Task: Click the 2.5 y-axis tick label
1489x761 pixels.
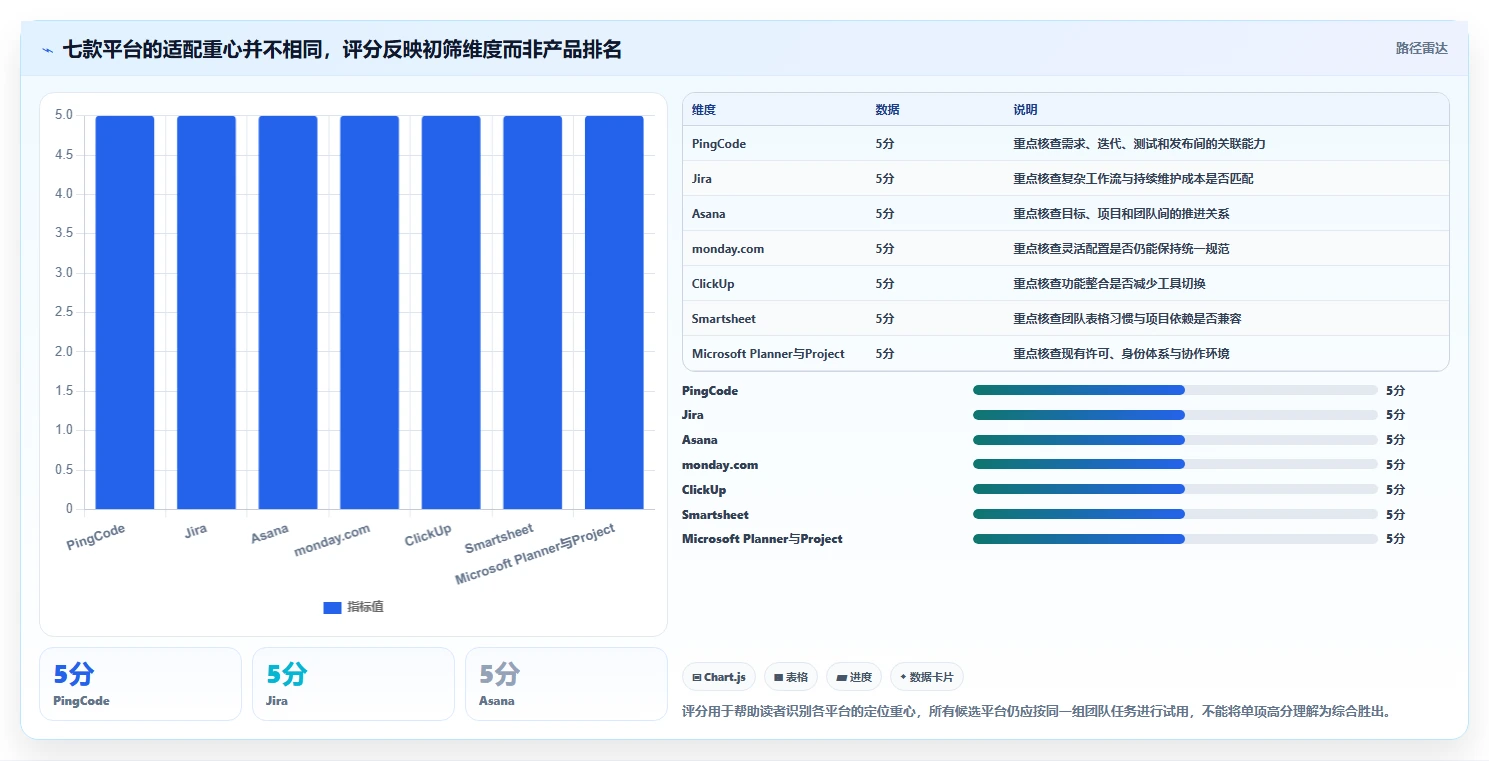Action: [64, 312]
